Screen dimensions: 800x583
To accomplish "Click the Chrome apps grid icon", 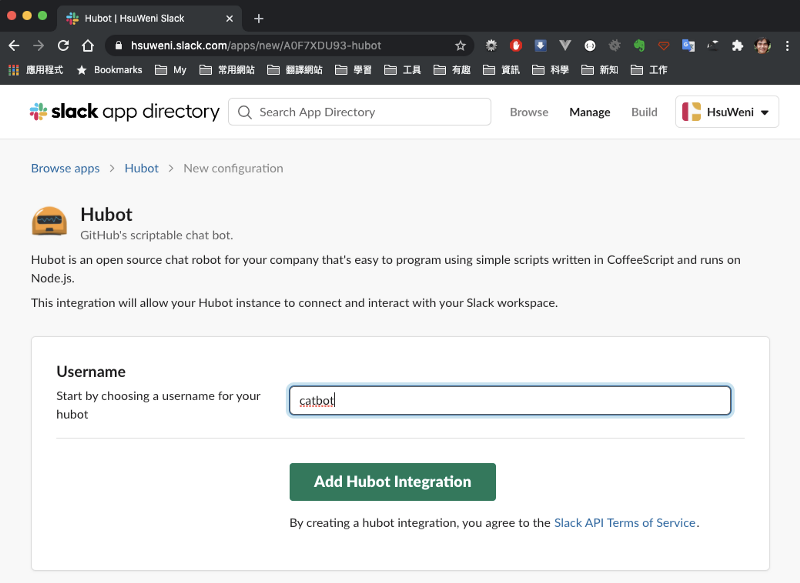I will 14,70.
